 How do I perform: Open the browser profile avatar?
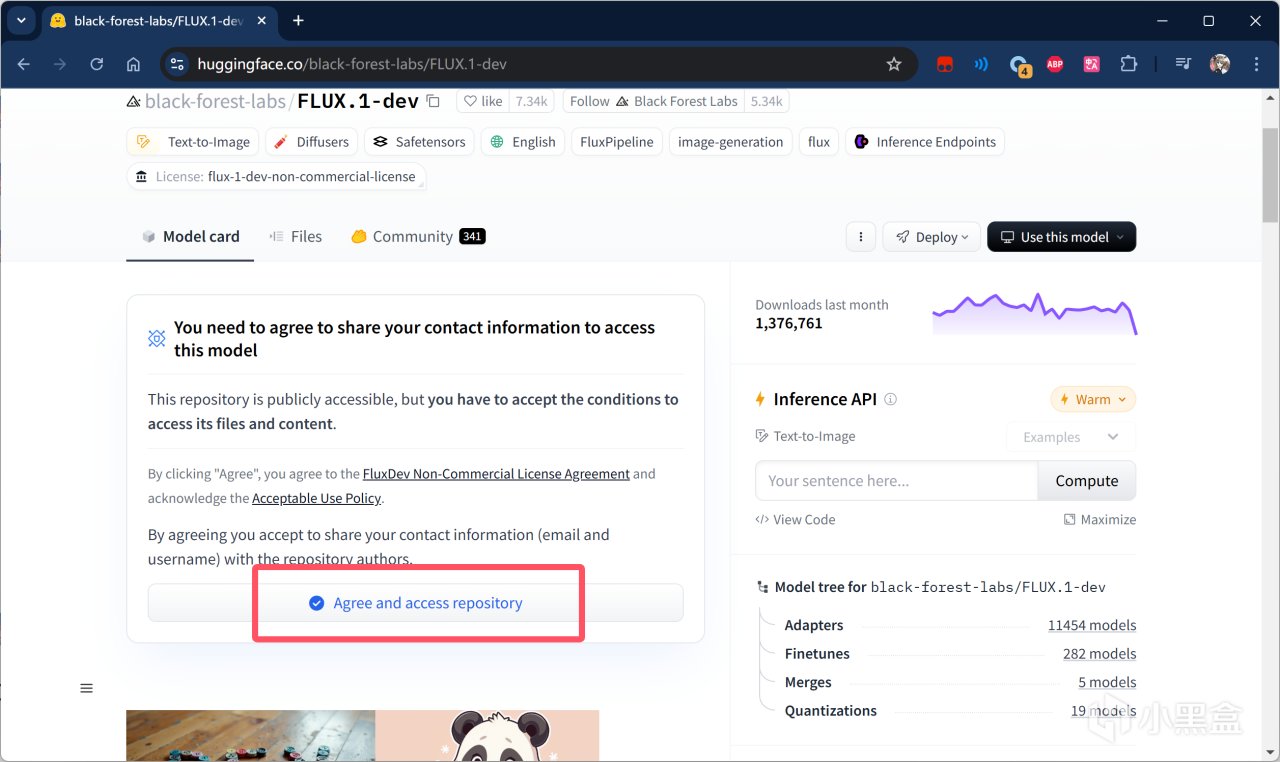tap(1220, 64)
